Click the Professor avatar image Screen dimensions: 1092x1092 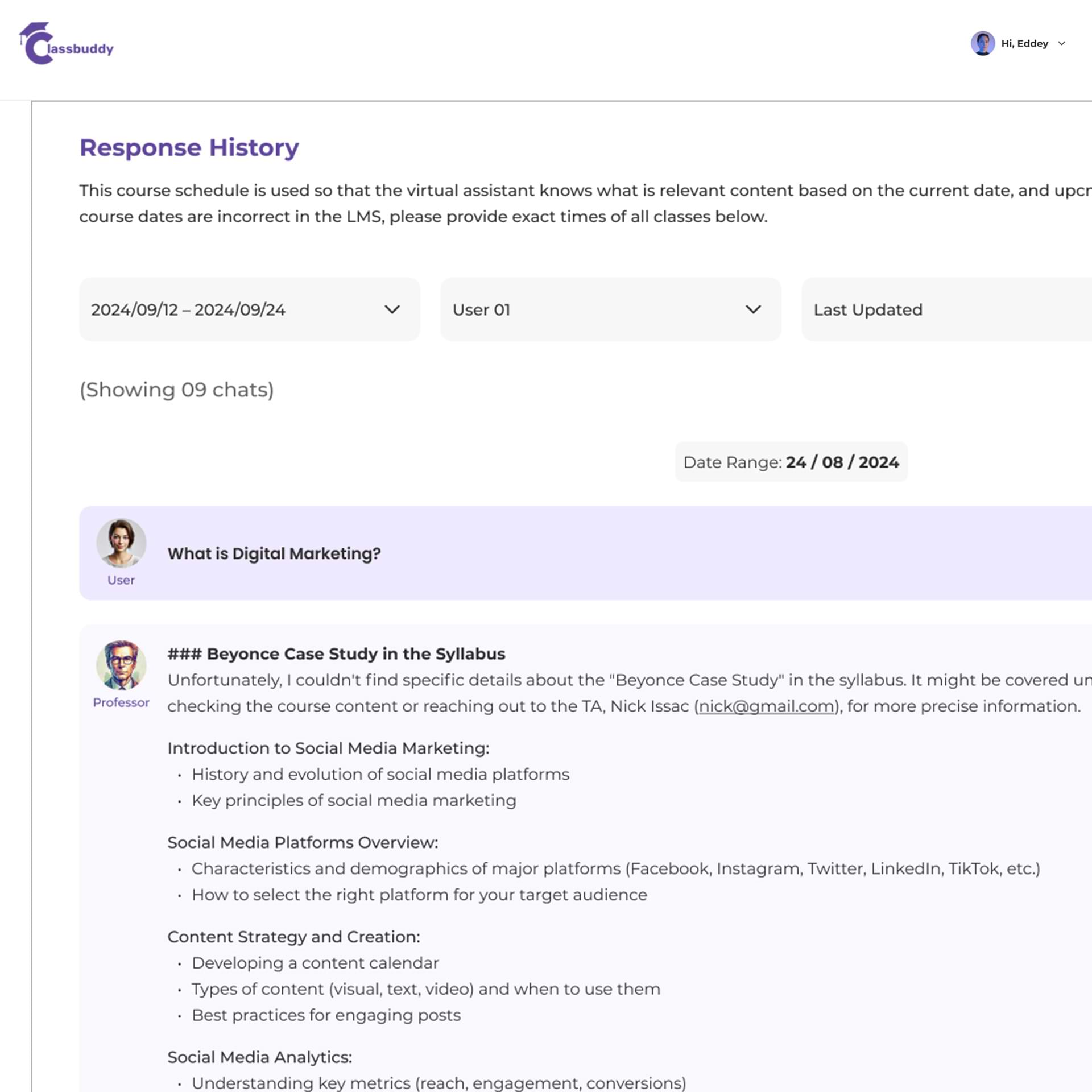click(121, 665)
